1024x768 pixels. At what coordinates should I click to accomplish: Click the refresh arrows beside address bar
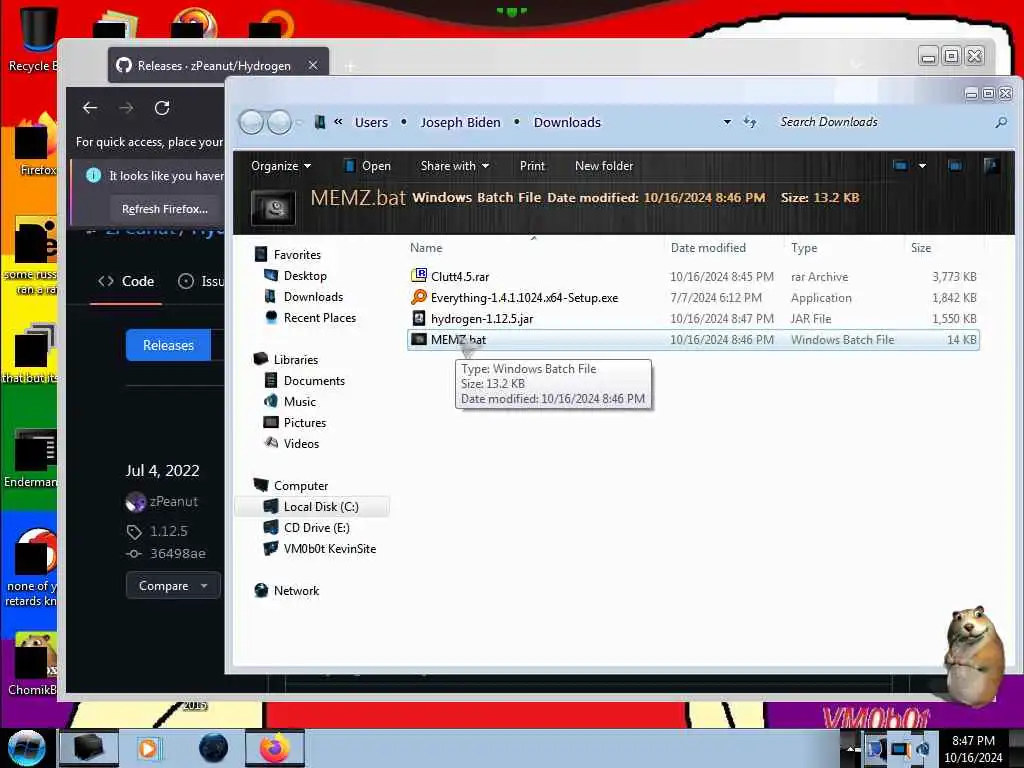(x=750, y=122)
